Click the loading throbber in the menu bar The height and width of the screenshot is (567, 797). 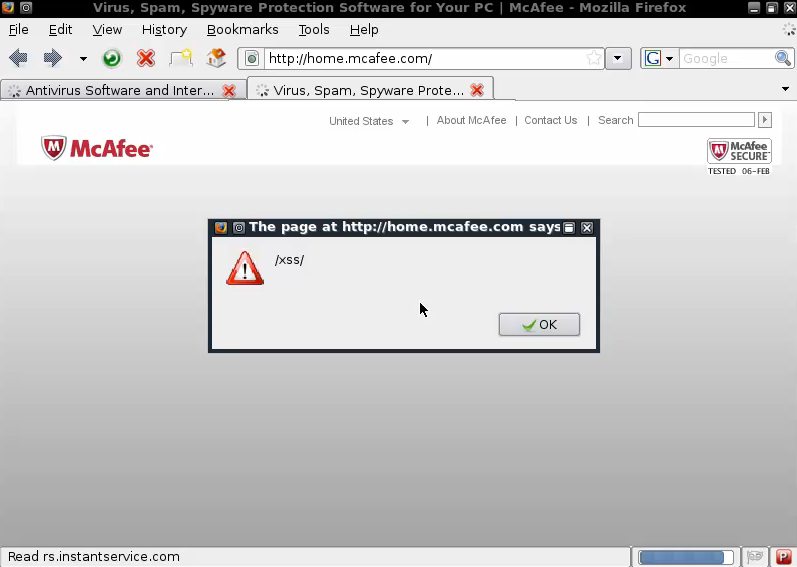pyautogui.click(x=789, y=29)
